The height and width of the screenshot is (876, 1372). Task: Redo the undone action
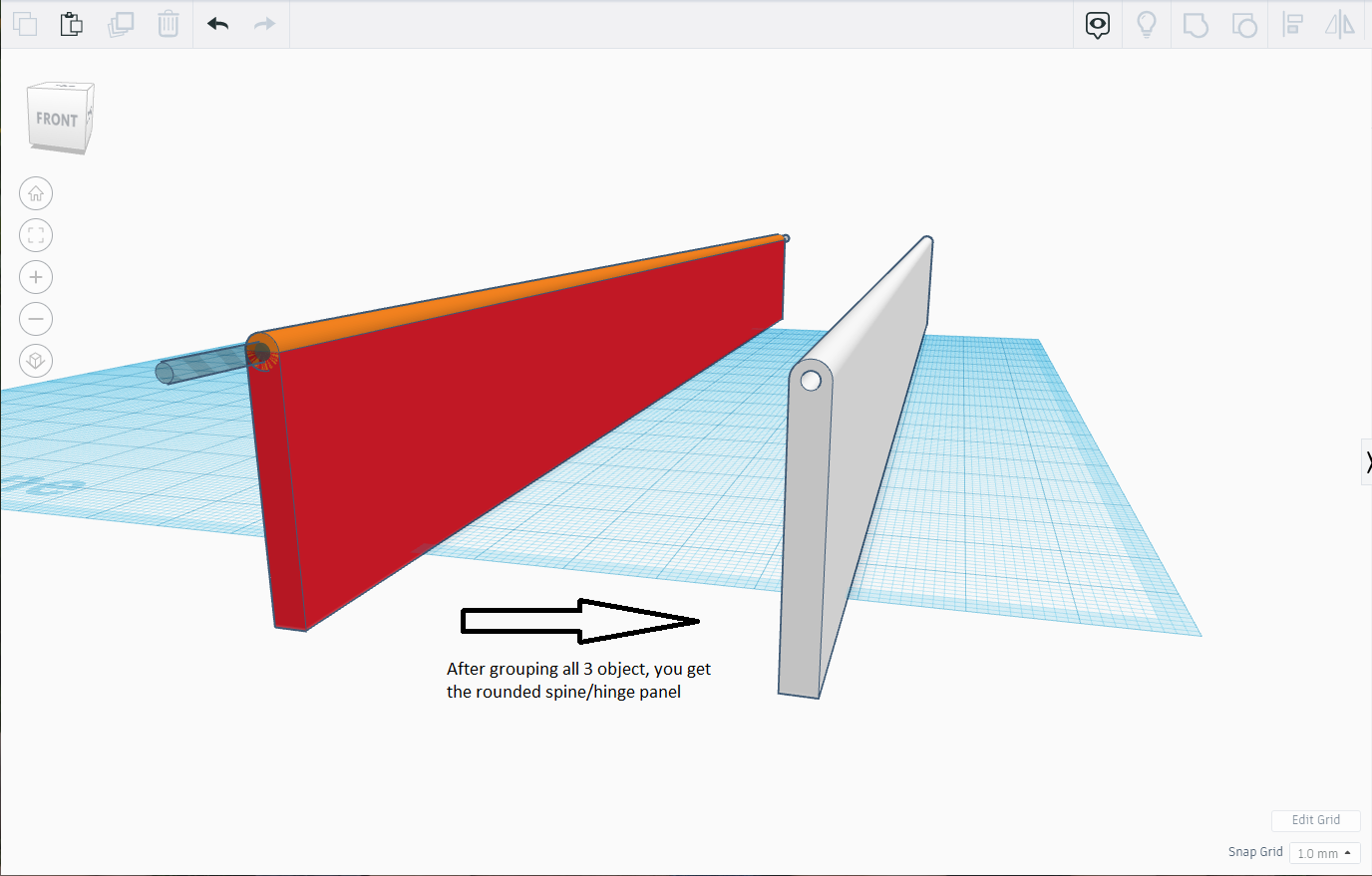coord(264,24)
